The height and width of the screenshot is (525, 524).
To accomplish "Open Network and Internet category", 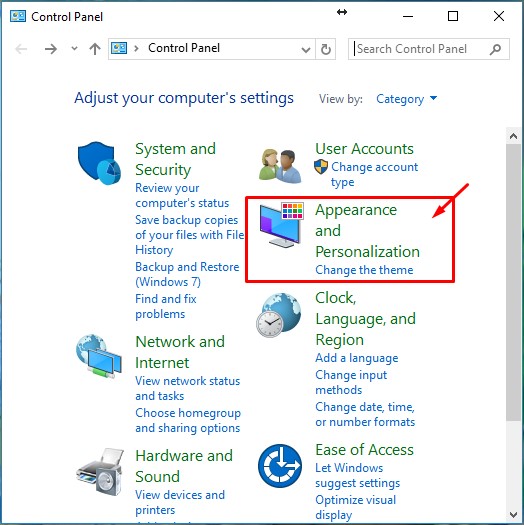I will tap(180, 352).
